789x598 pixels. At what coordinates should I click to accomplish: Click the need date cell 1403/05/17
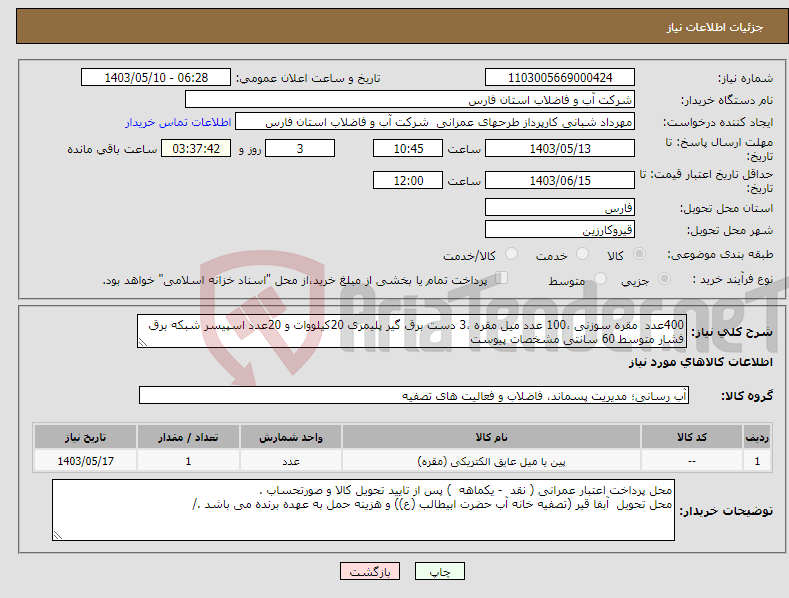pos(86,461)
